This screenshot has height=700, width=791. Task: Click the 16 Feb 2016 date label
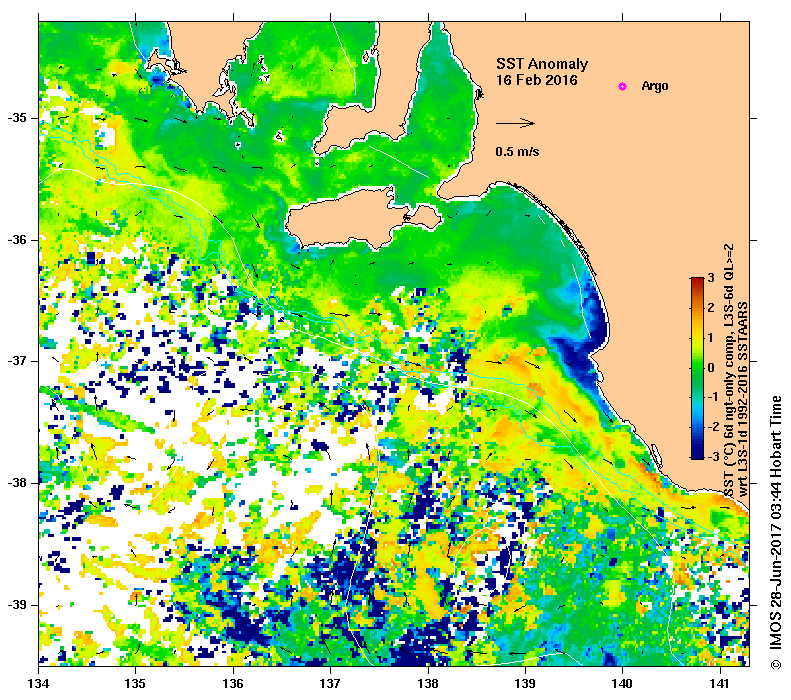tap(536, 80)
